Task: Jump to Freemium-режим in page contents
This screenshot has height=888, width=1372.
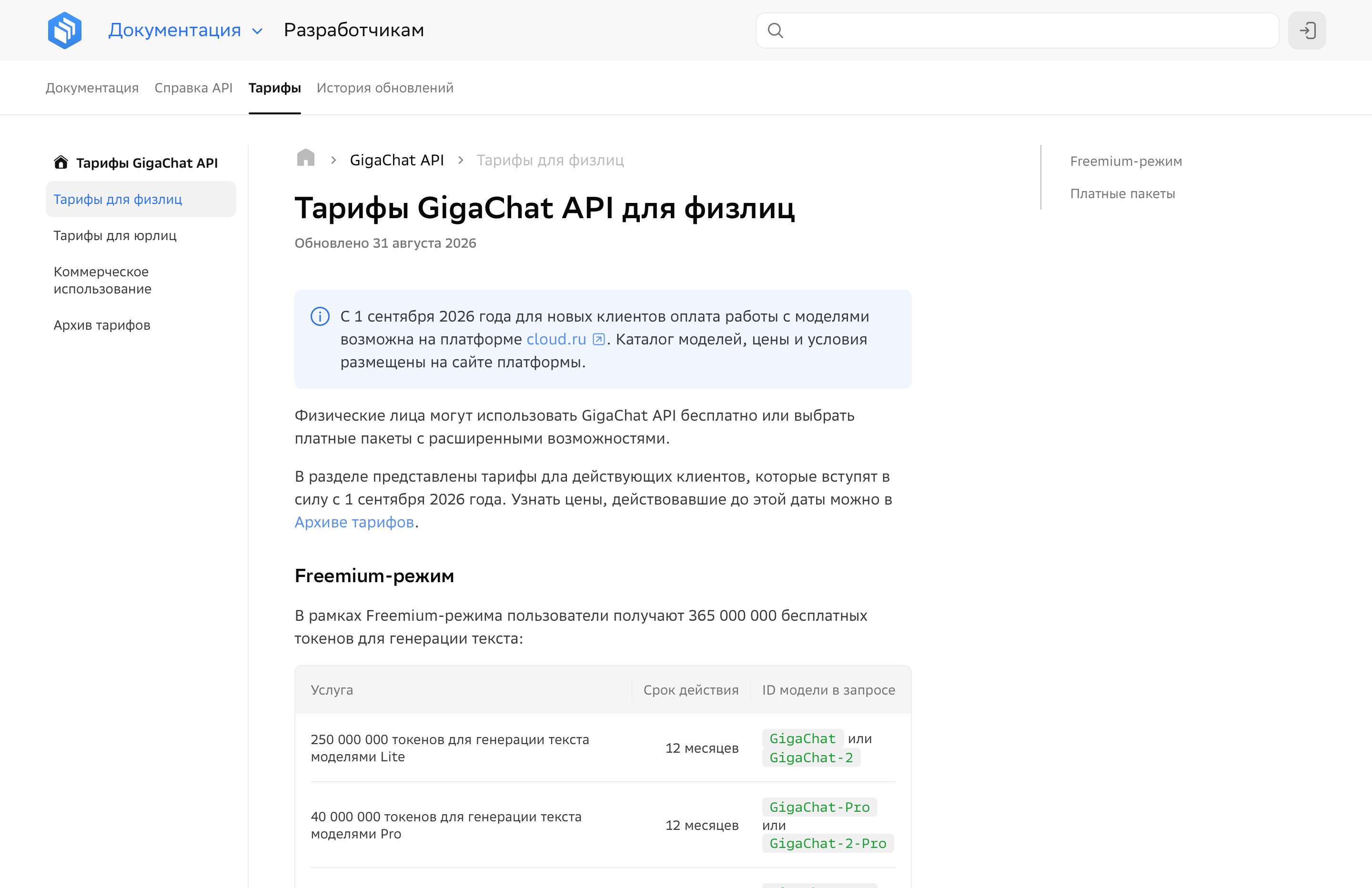Action: (x=1126, y=161)
